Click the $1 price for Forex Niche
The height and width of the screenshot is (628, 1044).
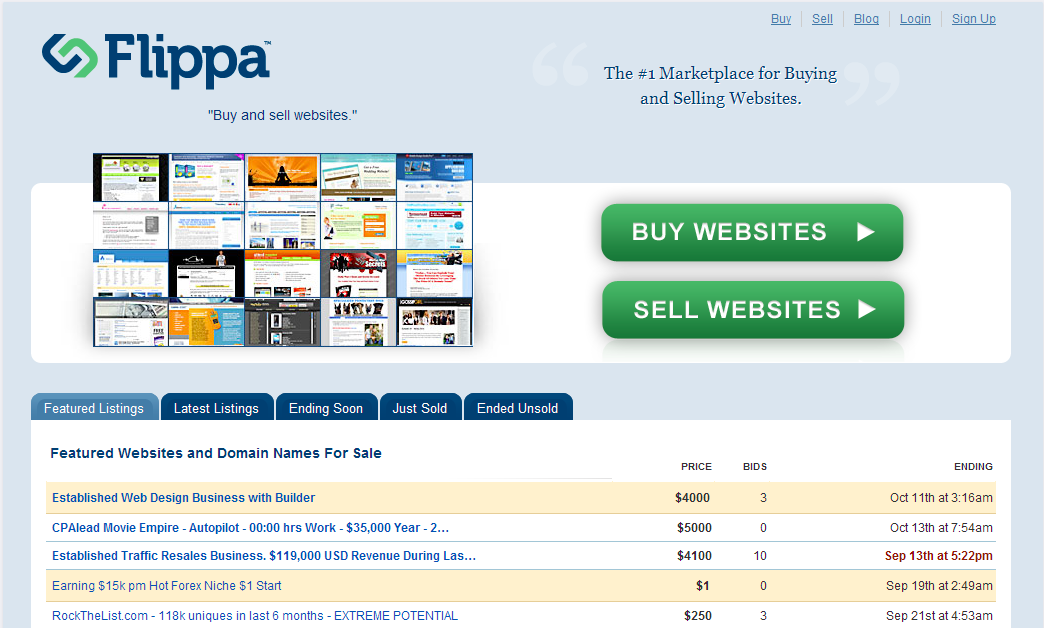click(x=703, y=585)
